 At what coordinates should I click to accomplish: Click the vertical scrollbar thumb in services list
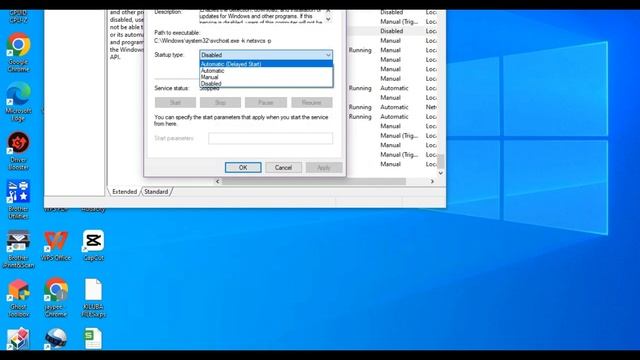click(x=441, y=161)
